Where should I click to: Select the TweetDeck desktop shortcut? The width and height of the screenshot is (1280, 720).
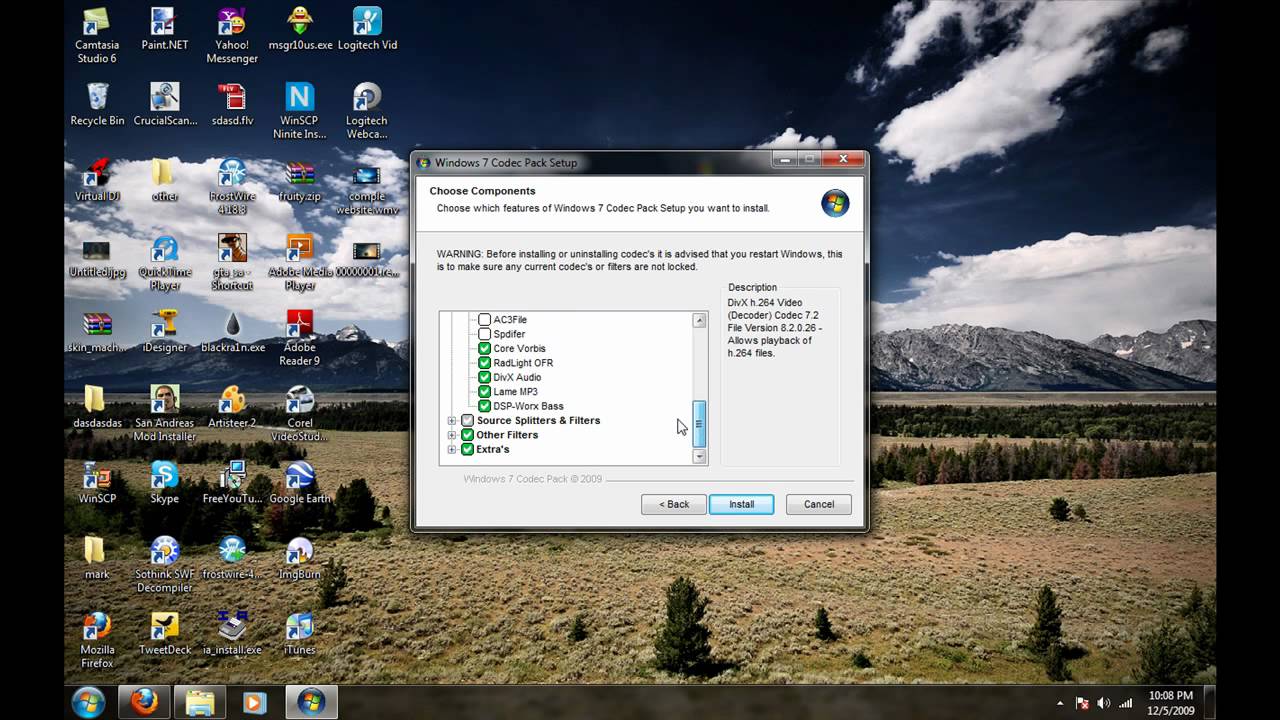click(165, 634)
